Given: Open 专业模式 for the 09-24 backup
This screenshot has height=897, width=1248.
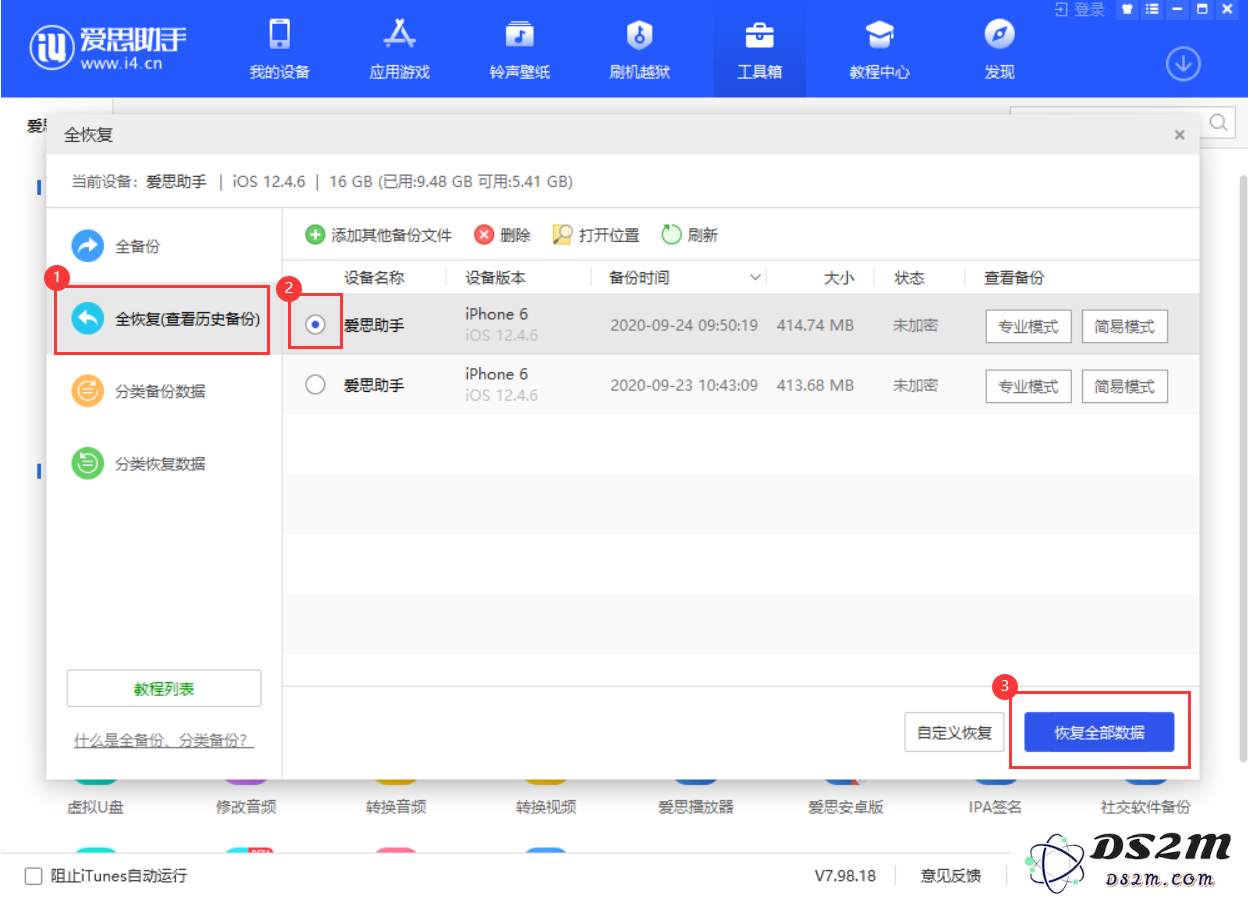Looking at the screenshot, I should [1028, 326].
